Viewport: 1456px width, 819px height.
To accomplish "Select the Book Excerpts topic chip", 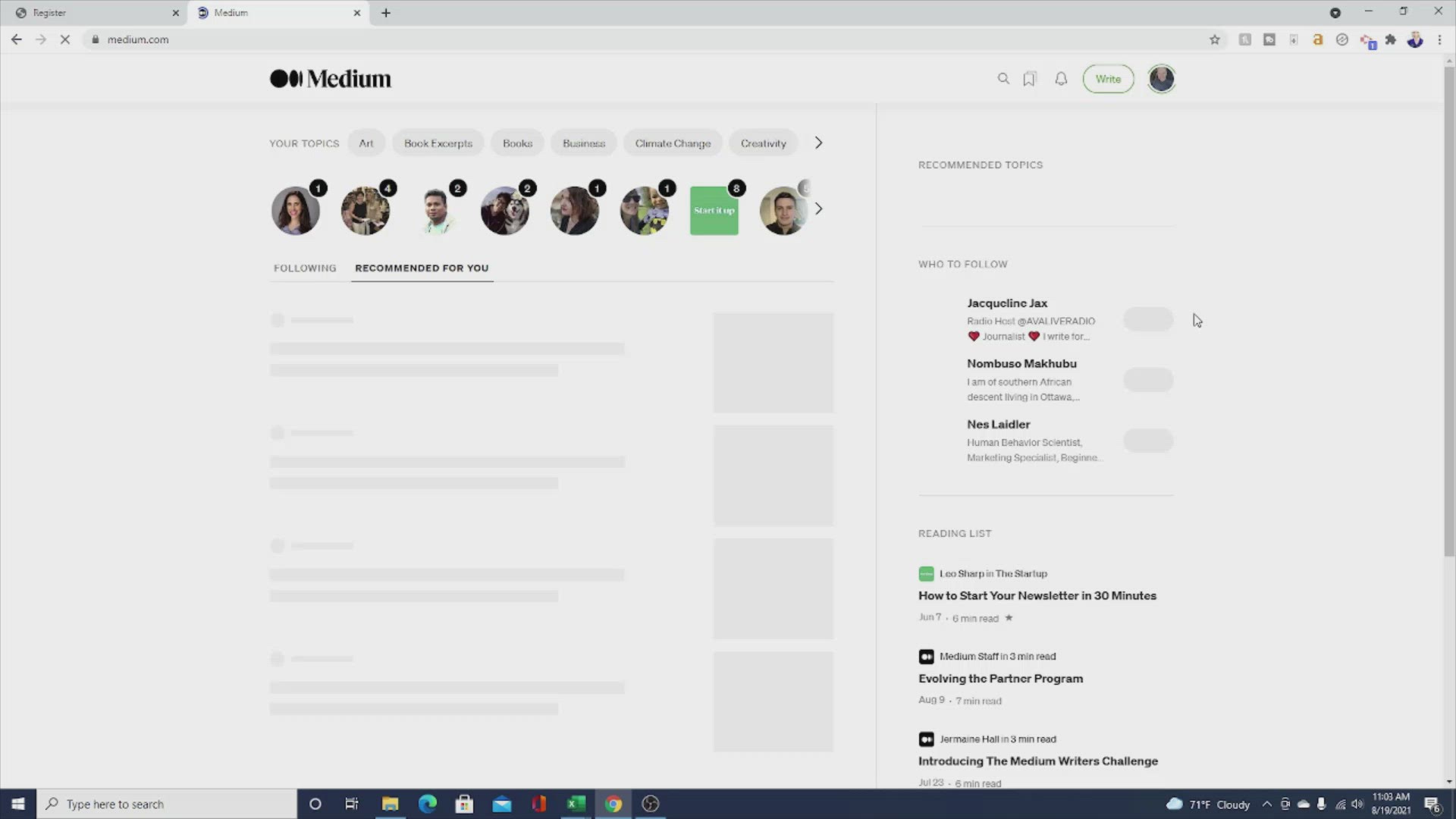I will (x=438, y=143).
